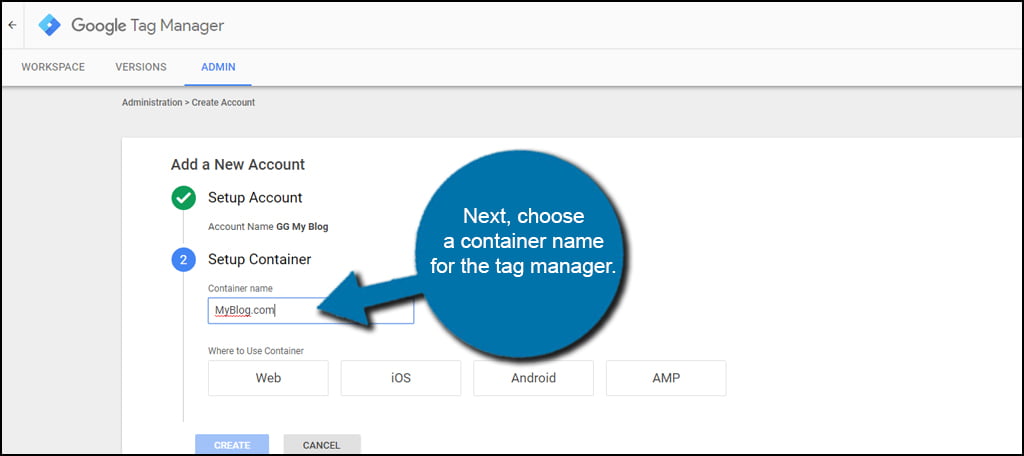1024x456 pixels.
Task: Click the Where to Use Container label
Action: pyautogui.click(x=256, y=351)
